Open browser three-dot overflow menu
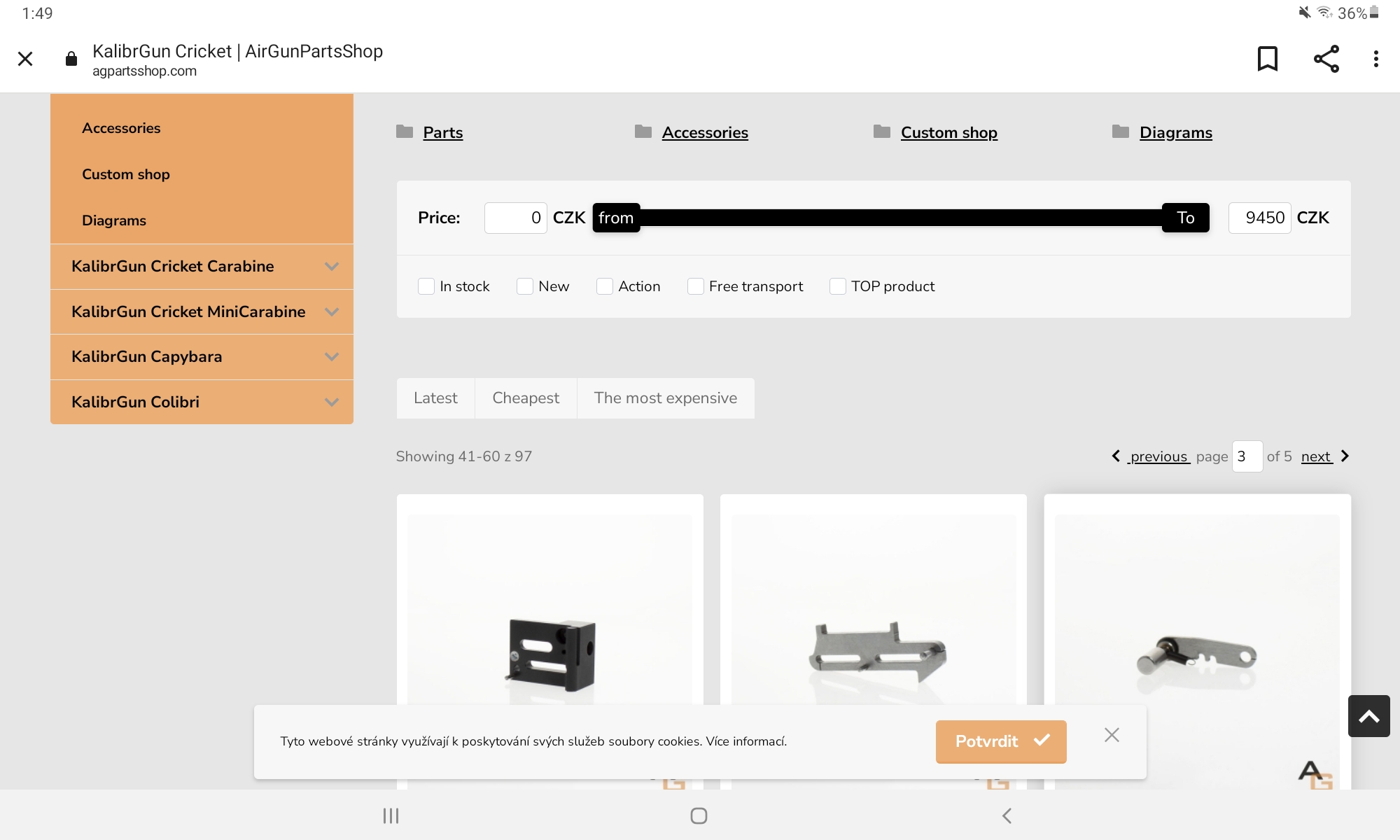The height and width of the screenshot is (840, 1400). [1375, 59]
